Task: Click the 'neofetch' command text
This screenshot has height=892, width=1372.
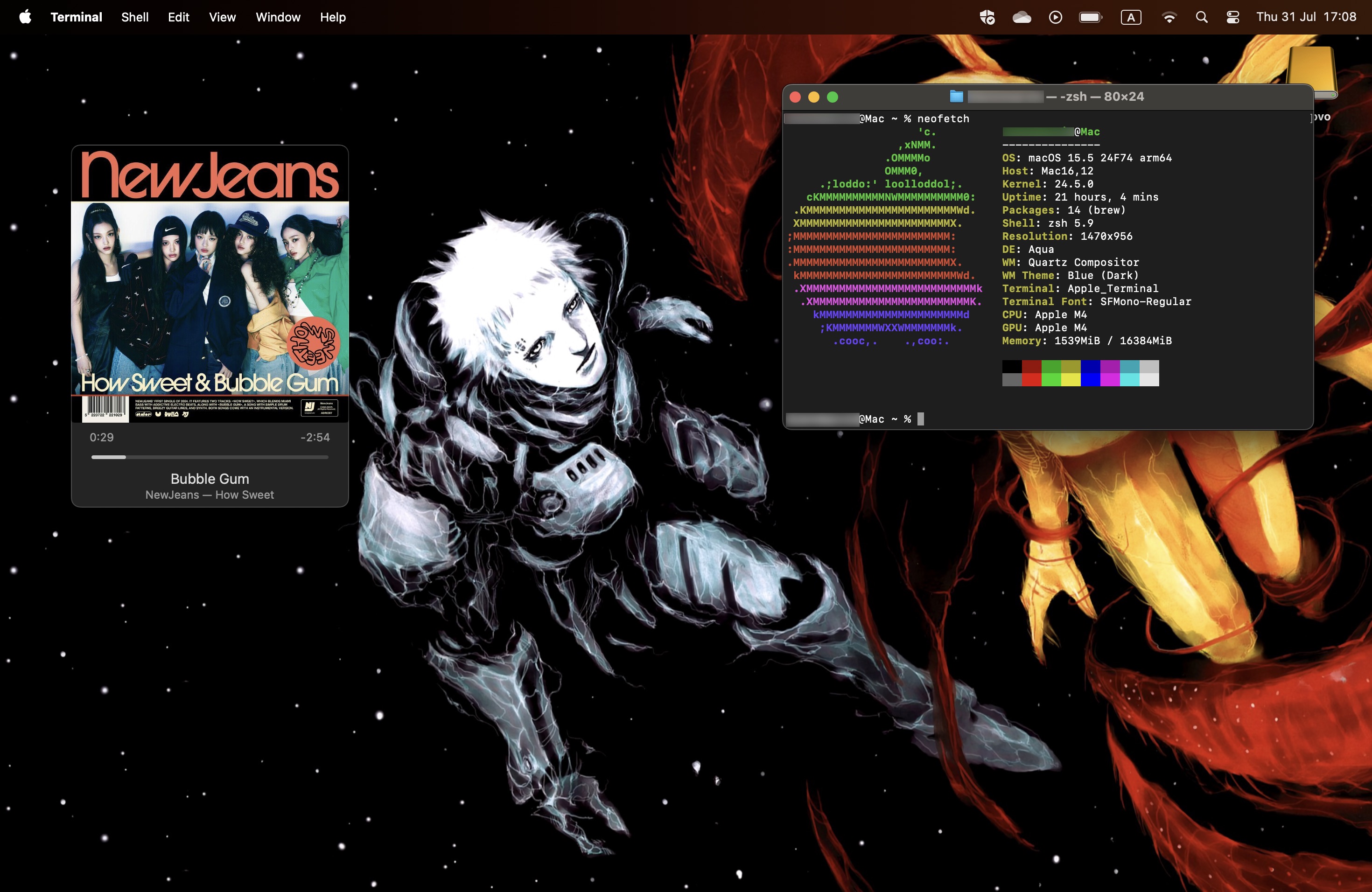Action: (x=943, y=118)
